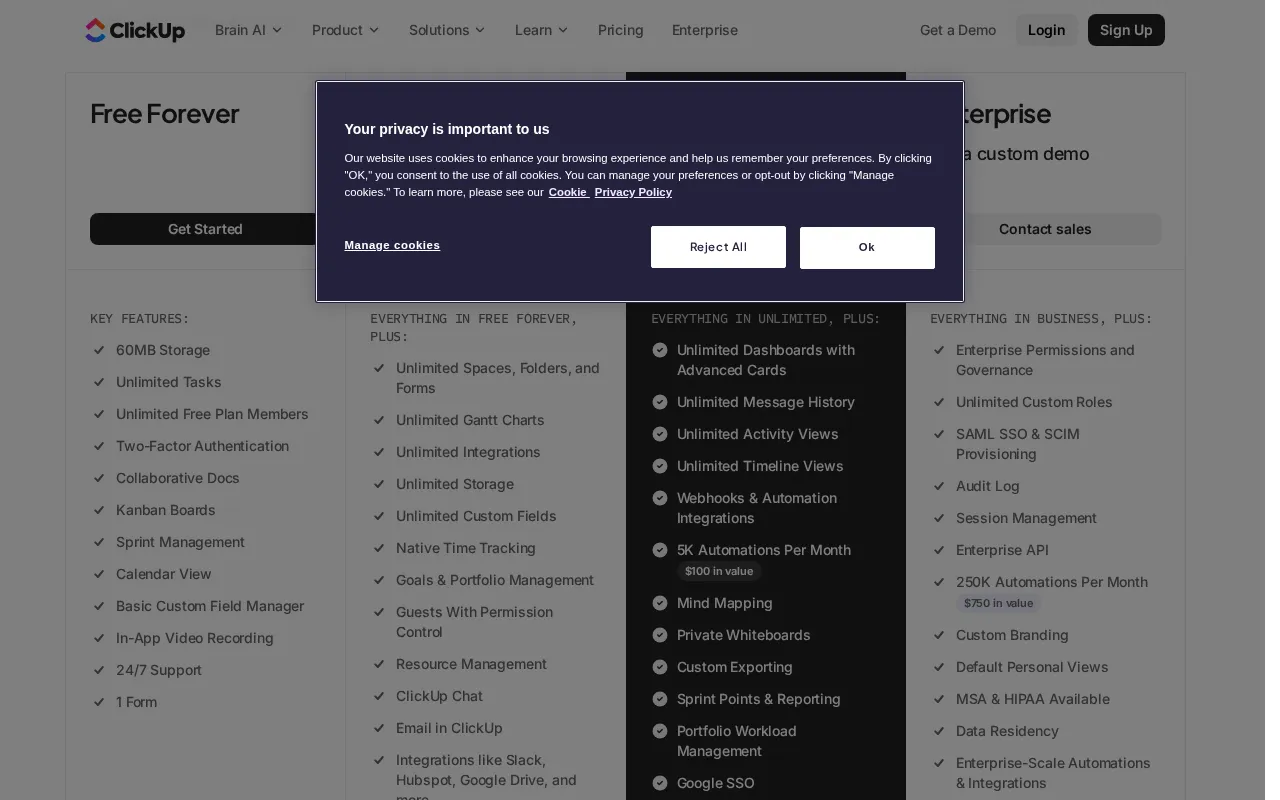Click Manage cookies in privacy banner

click(392, 245)
